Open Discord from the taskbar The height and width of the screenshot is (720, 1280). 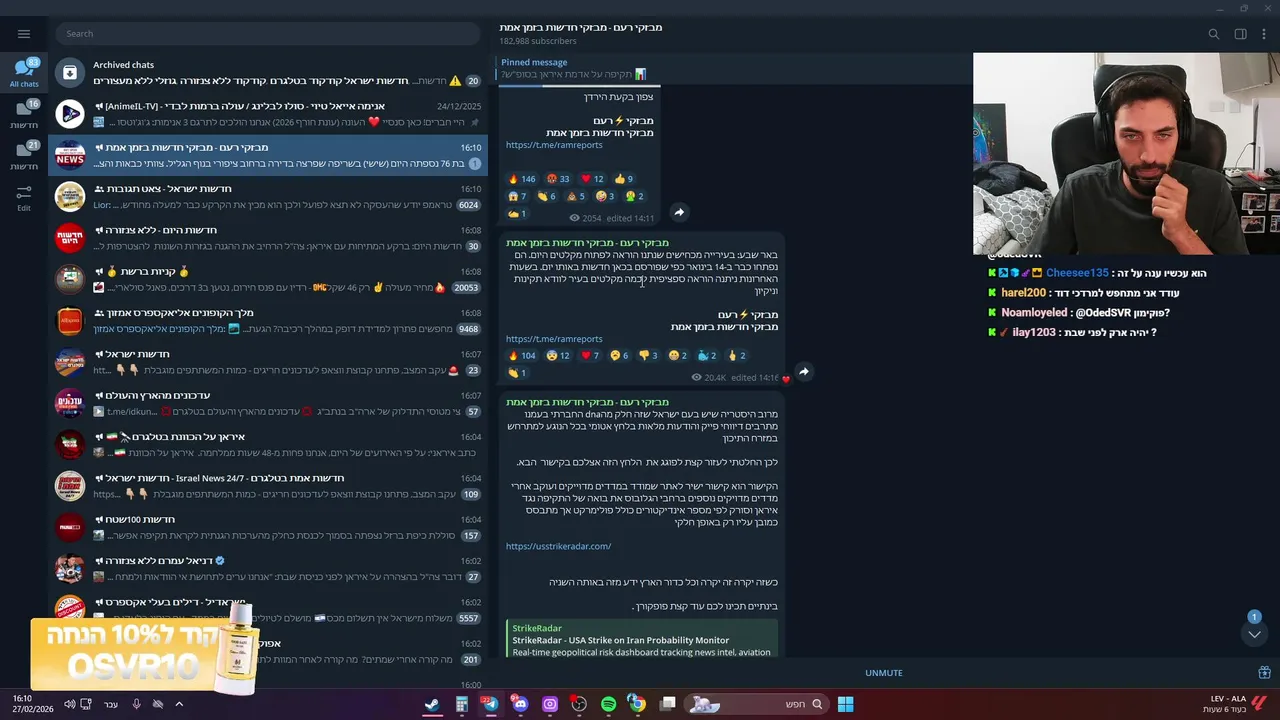520,704
